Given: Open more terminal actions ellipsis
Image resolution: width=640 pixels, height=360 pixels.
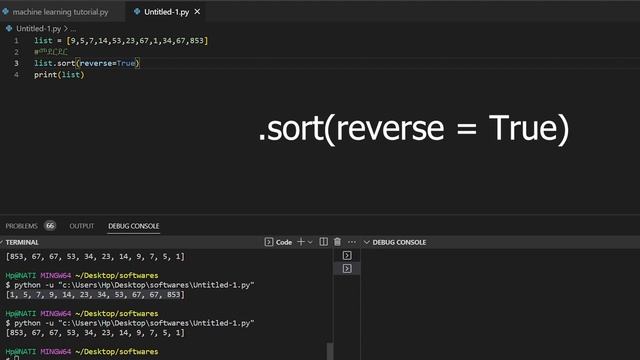Looking at the screenshot, I should 352,242.
